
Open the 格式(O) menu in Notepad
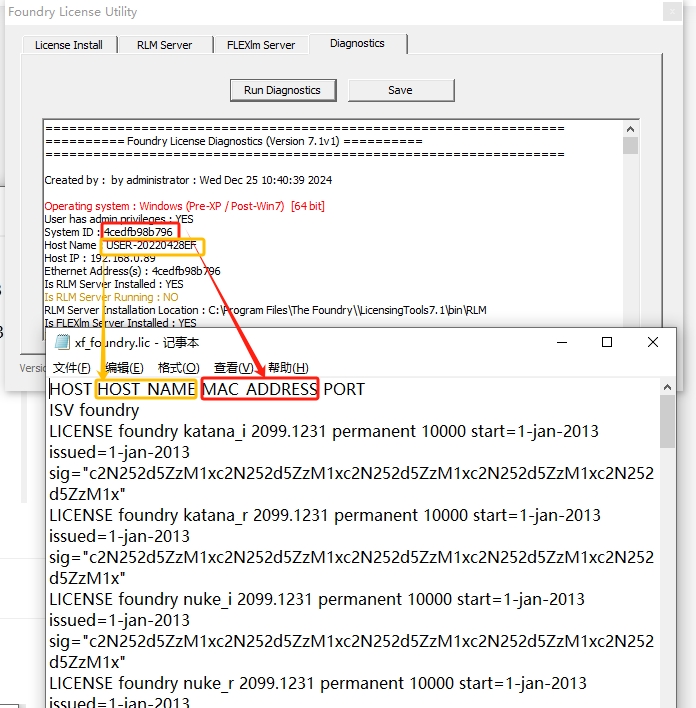tap(178, 368)
